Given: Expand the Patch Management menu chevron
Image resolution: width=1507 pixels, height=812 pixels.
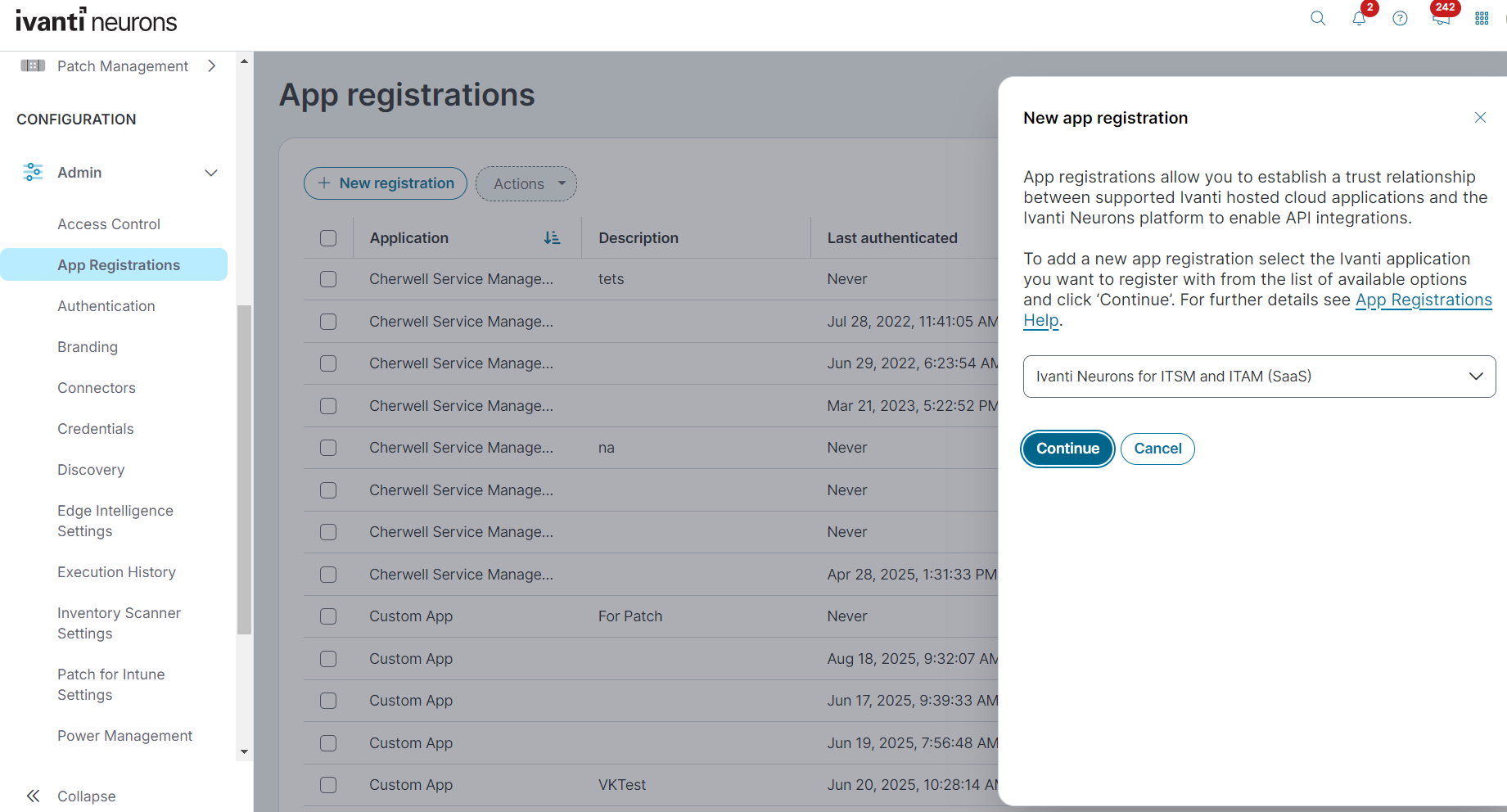Looking at the screenshot, I should tap(211, 65).
